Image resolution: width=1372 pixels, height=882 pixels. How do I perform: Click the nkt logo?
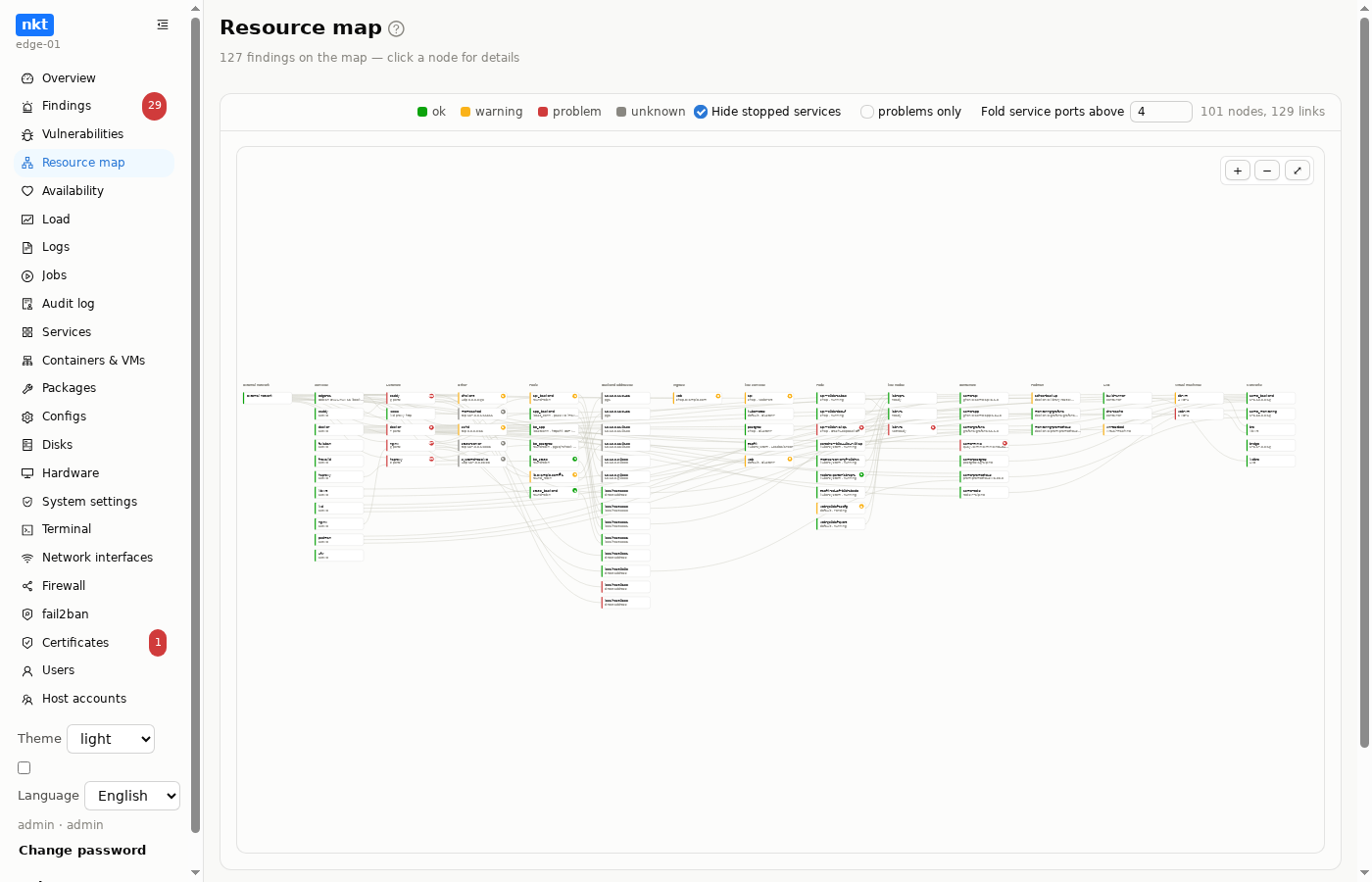[34, 24]
